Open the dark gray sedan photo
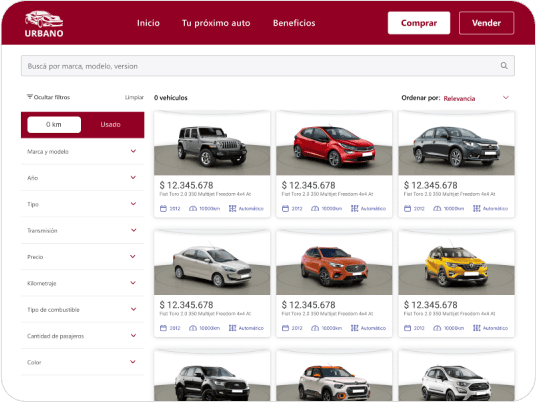The width and height of the screenshot is (536, 402). point(456,143)
